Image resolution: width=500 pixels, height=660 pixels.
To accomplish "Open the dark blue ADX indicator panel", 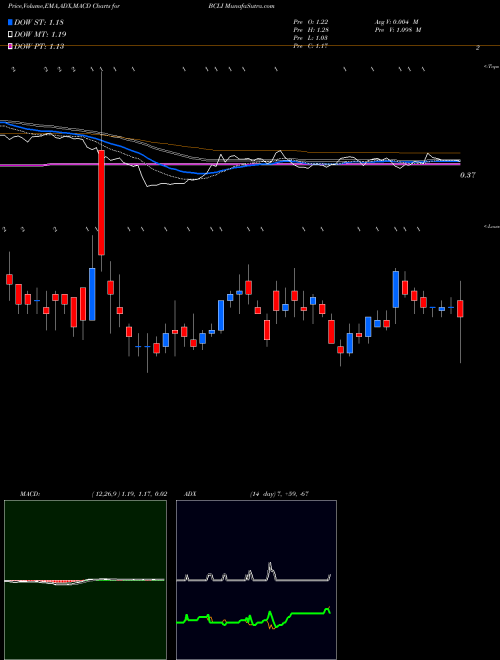I will click(256, 580).
